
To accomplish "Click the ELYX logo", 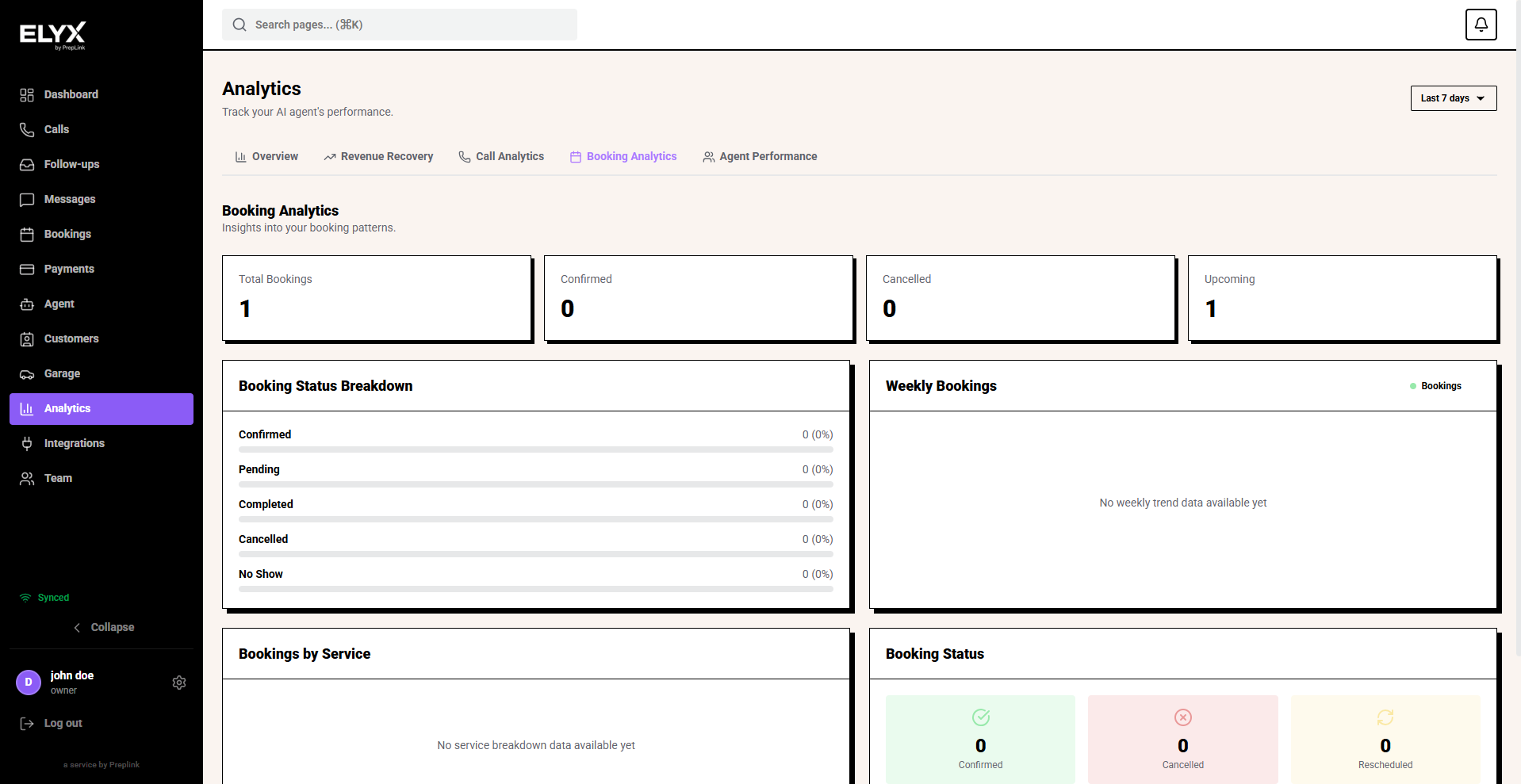I will click(x=53, y=36).
